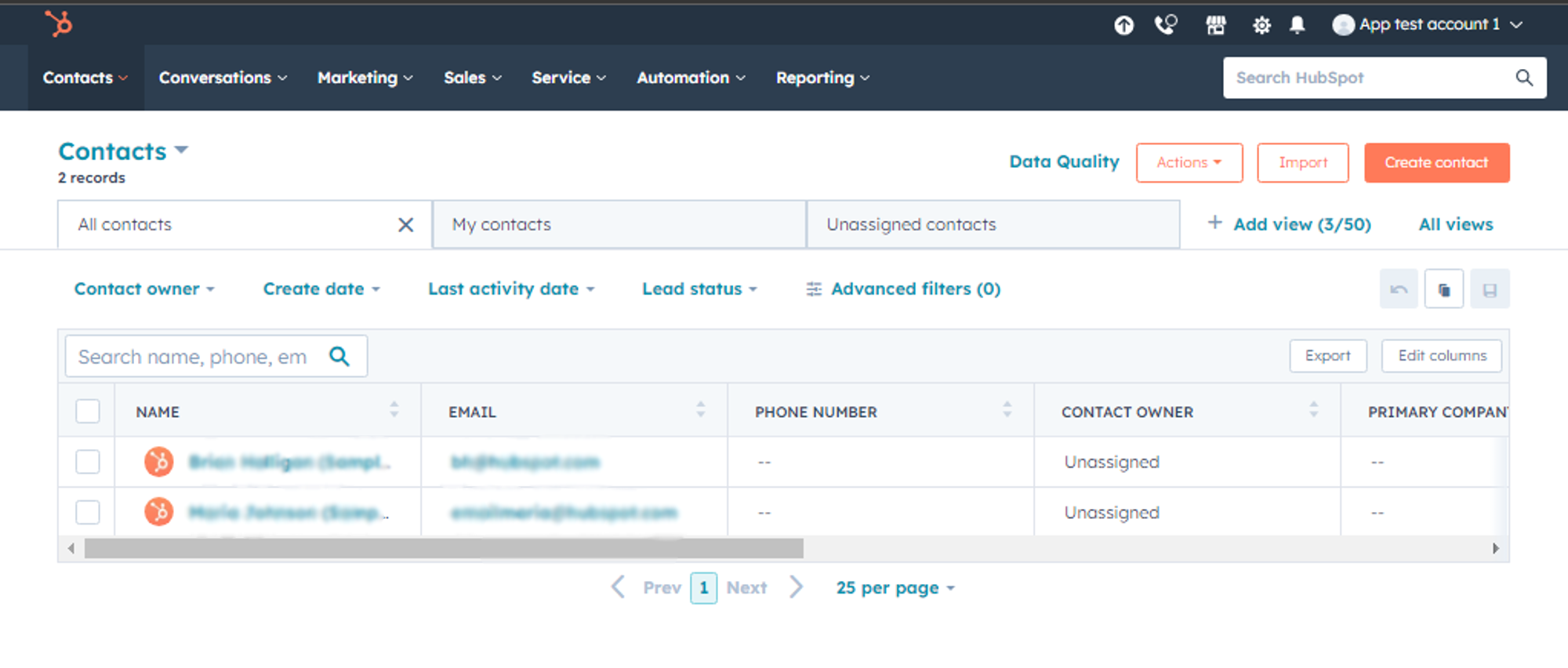This screenshot has width=1568, height=668.
Task: Open the notifications bell
Action: pyautogui.click(x=1298, y=25)
